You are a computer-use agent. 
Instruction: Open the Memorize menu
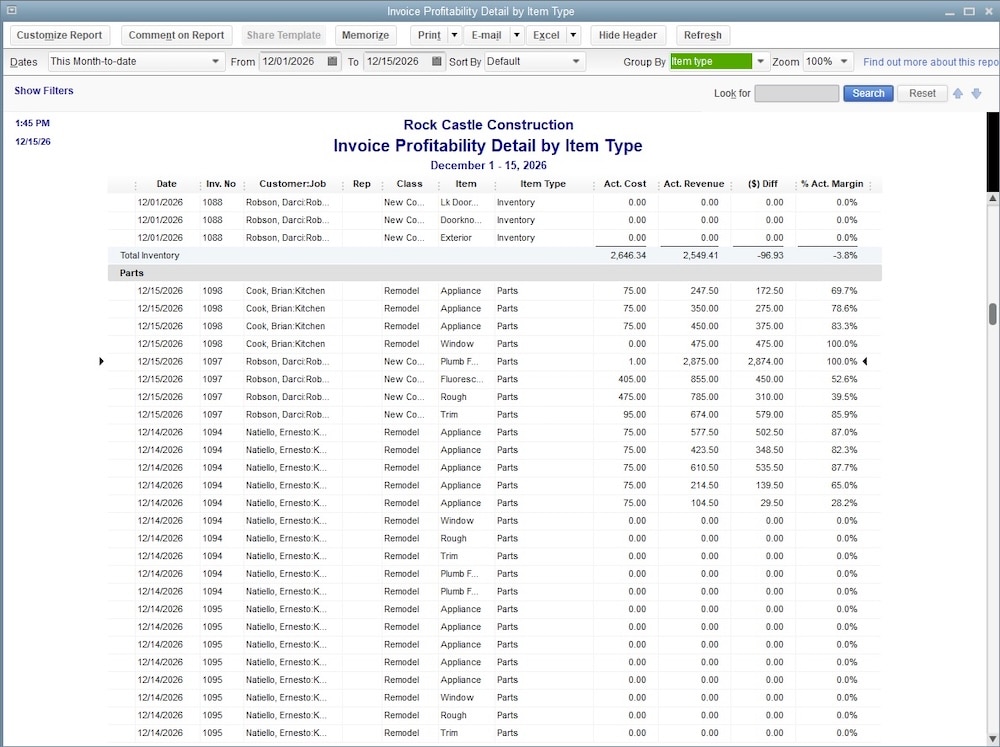click(x=365, y=35)
